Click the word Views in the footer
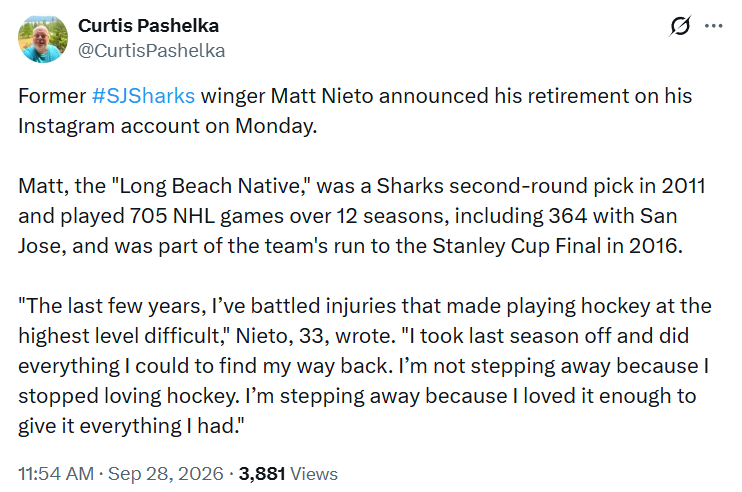The width and height of the screenshot is (742, 492). [x=314, y=474]
